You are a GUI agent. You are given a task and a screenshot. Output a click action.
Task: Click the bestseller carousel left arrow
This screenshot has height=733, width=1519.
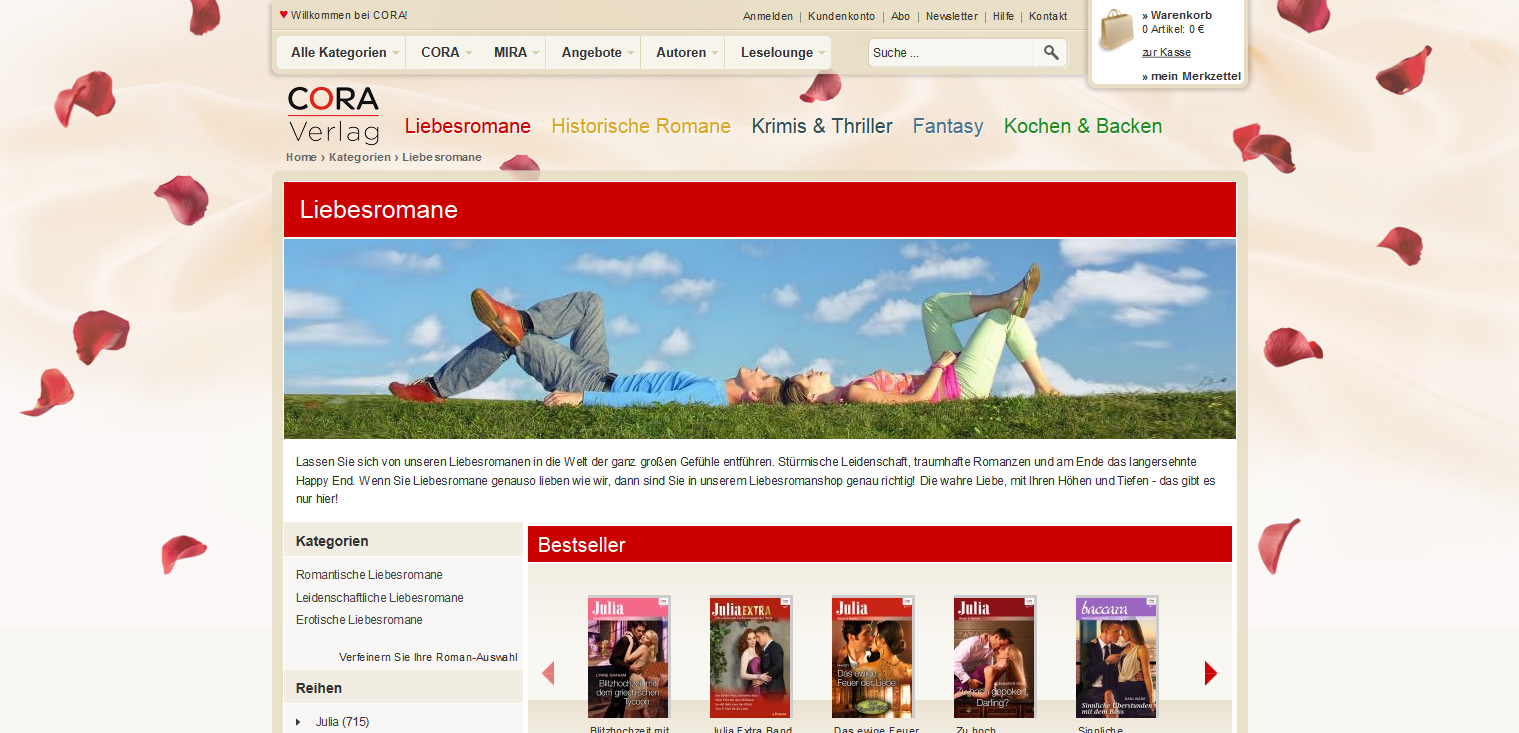(548, 673)
